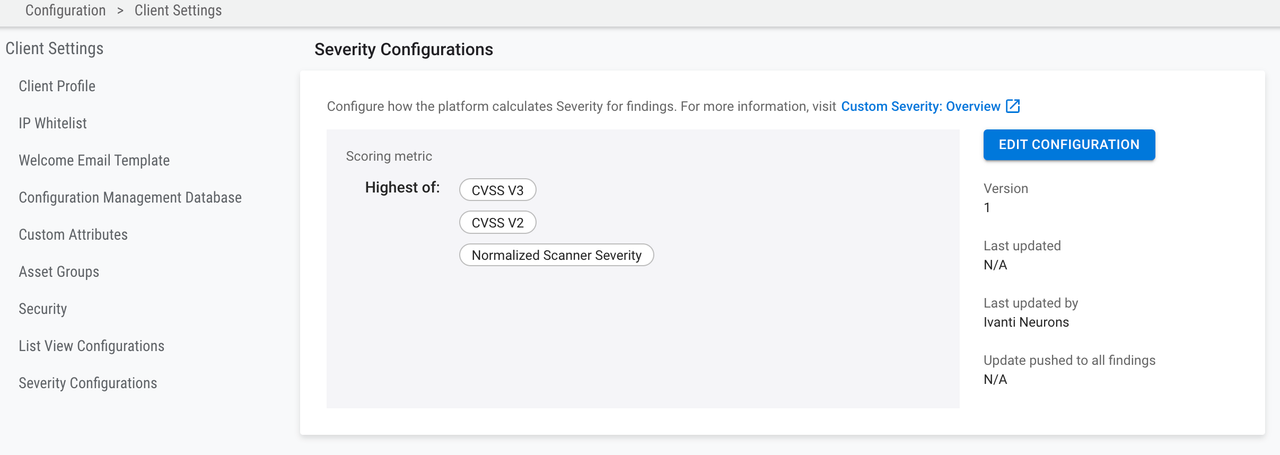Click the external link icon beside Custom Severity
1280x455 pixels.
pyautogui.click(x=1013, y=106)
